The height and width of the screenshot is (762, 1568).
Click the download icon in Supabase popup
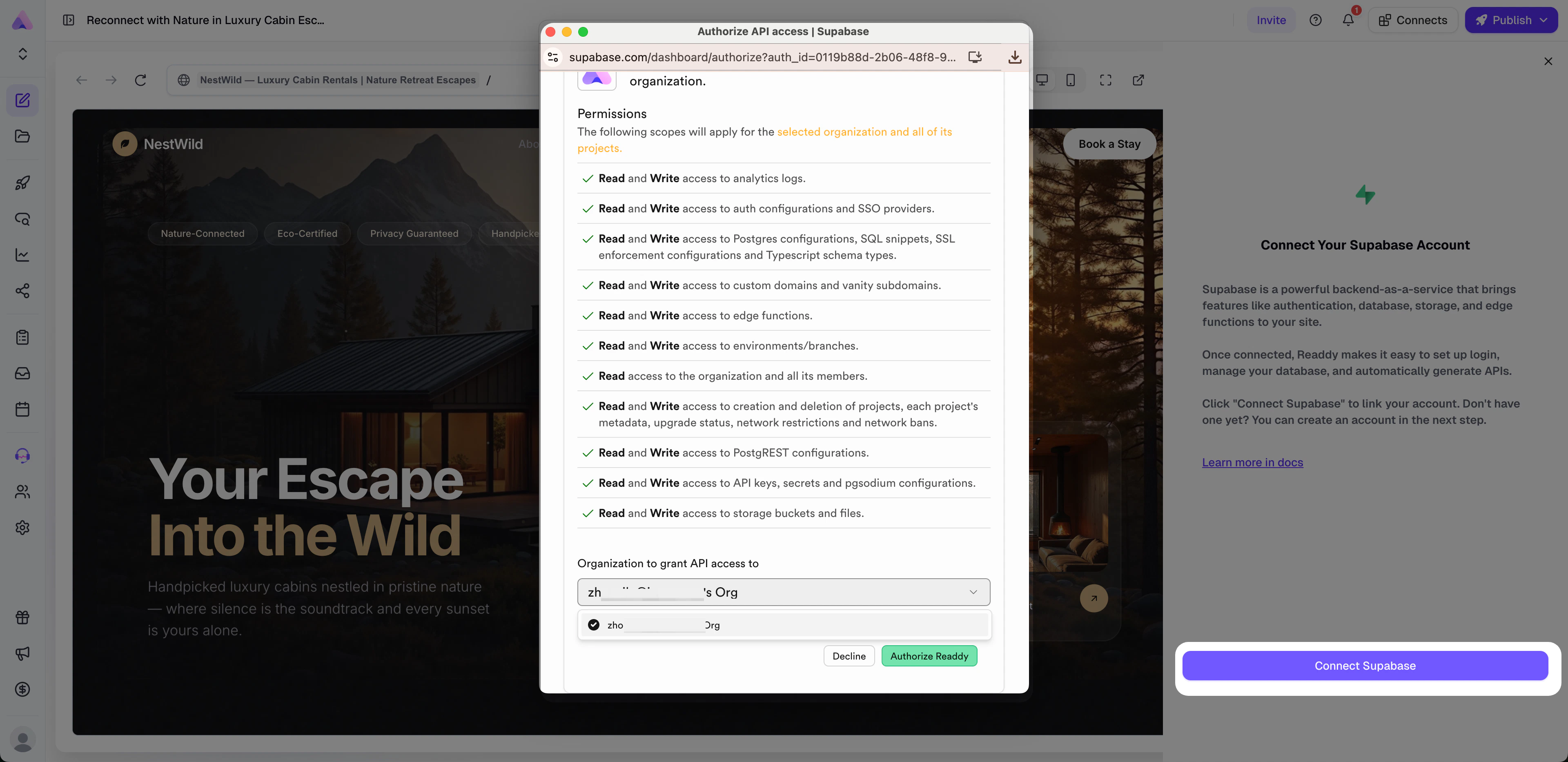(1015, 57)
